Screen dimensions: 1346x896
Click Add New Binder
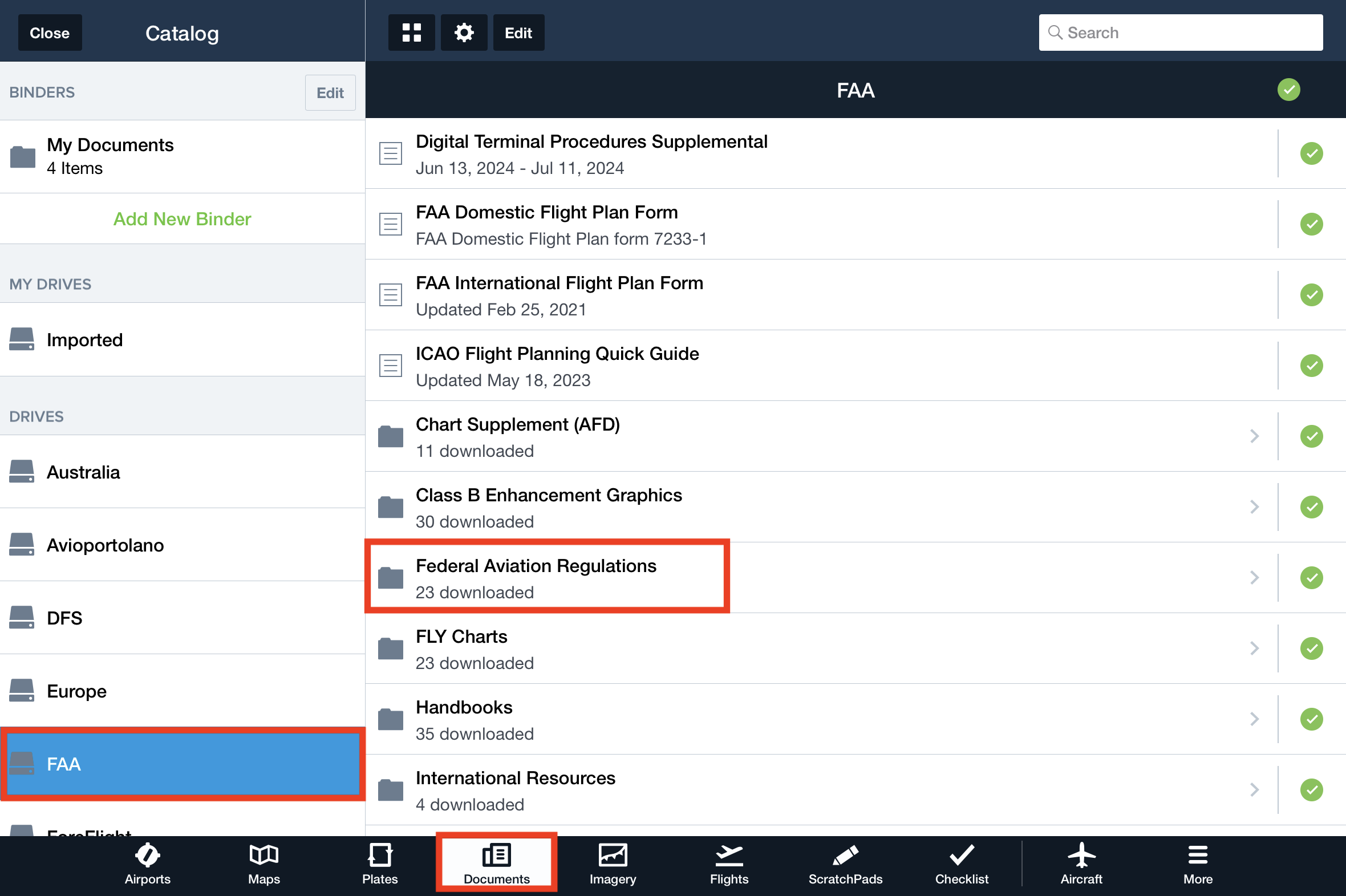click(x=183, y=219)
